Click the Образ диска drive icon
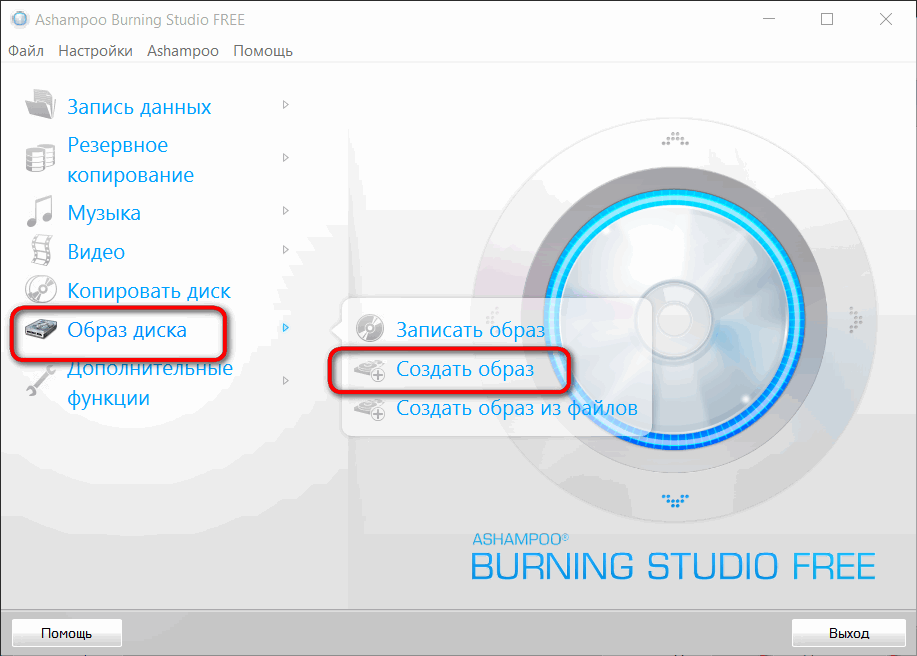This screenshot has width=917, height=656. click(41, 330)
